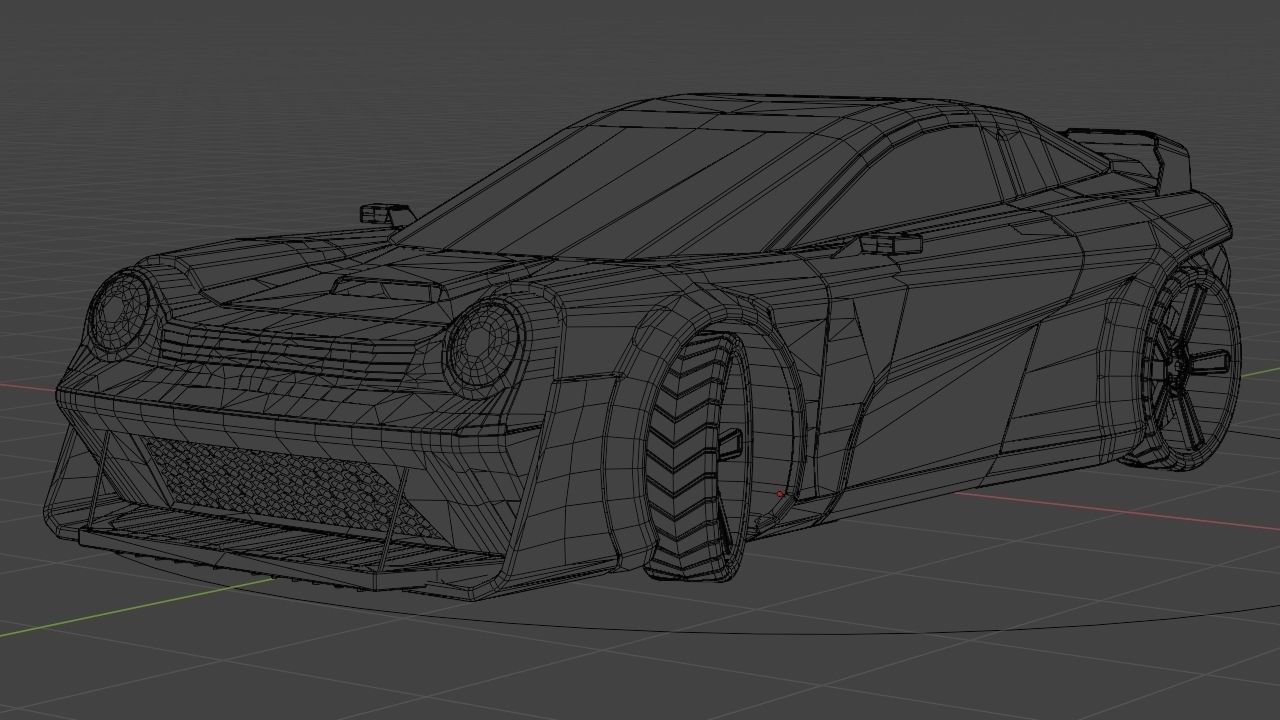Click the side mirror on the door
Screen dimensions: 1280x720
[x=890, y=242]
